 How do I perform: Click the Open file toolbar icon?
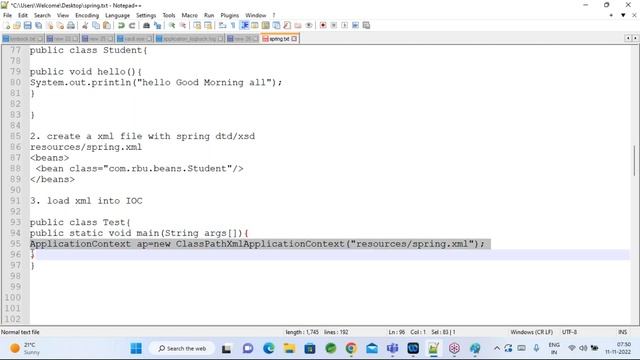(17, 25)
